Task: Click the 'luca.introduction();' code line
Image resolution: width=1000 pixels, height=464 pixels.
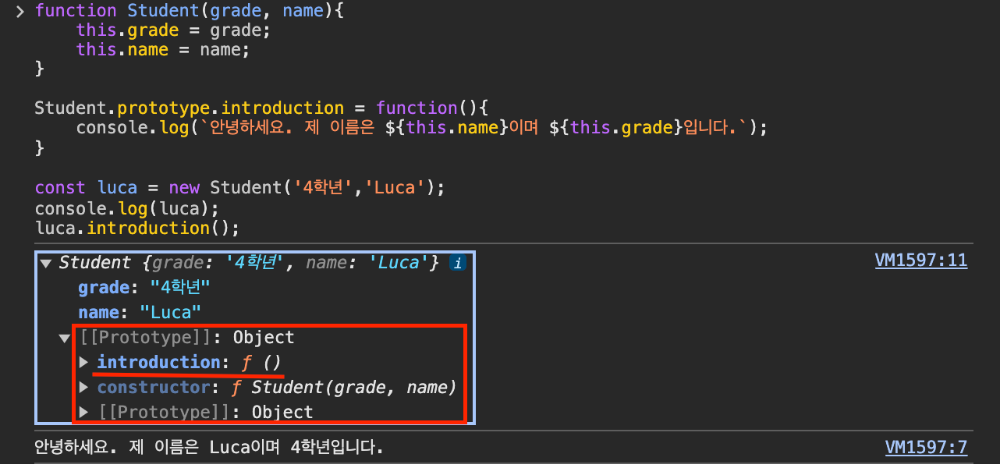Action: pyautogui.click(x=137, y=228)
